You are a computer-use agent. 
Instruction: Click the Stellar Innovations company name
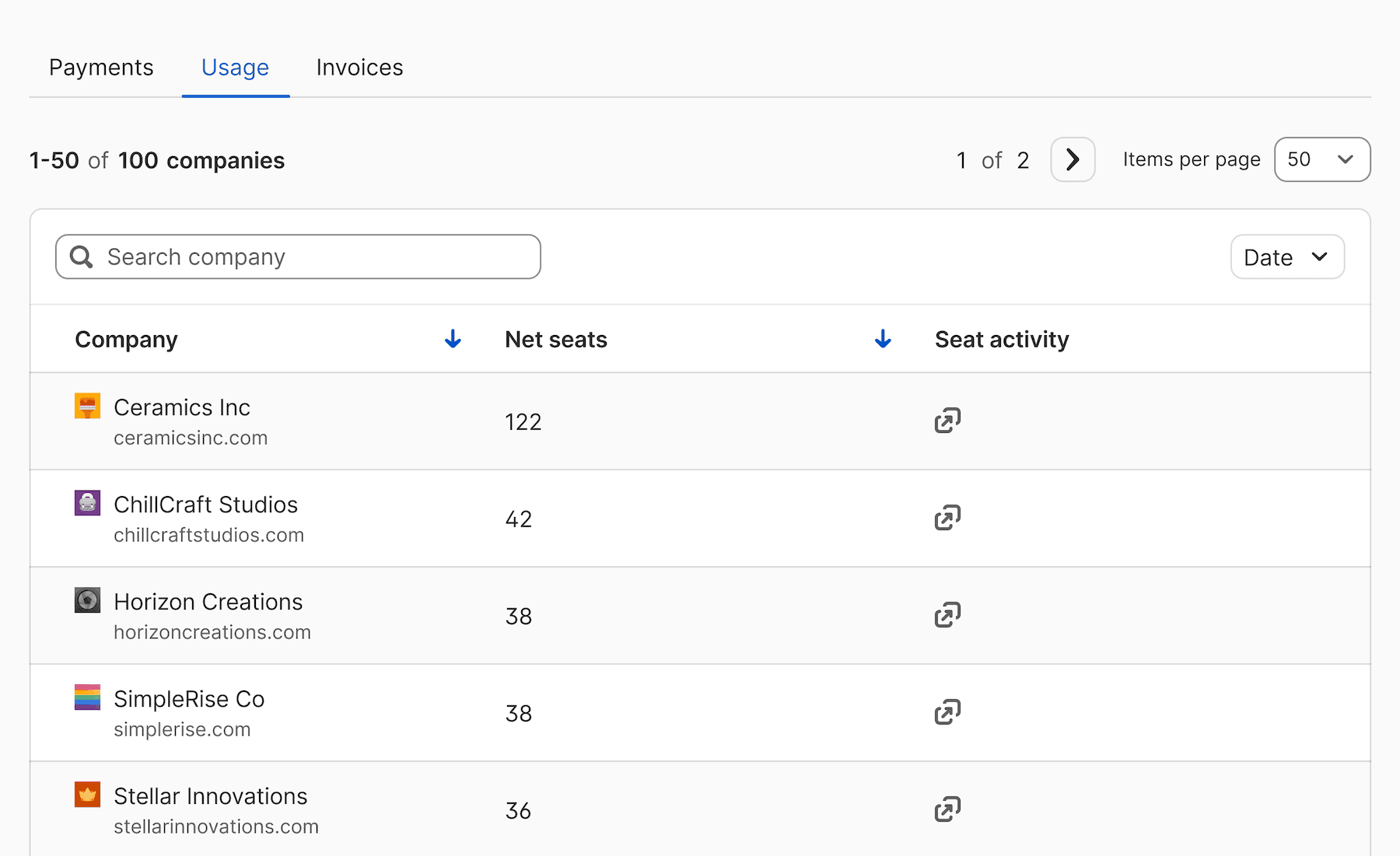pos(211,796)
